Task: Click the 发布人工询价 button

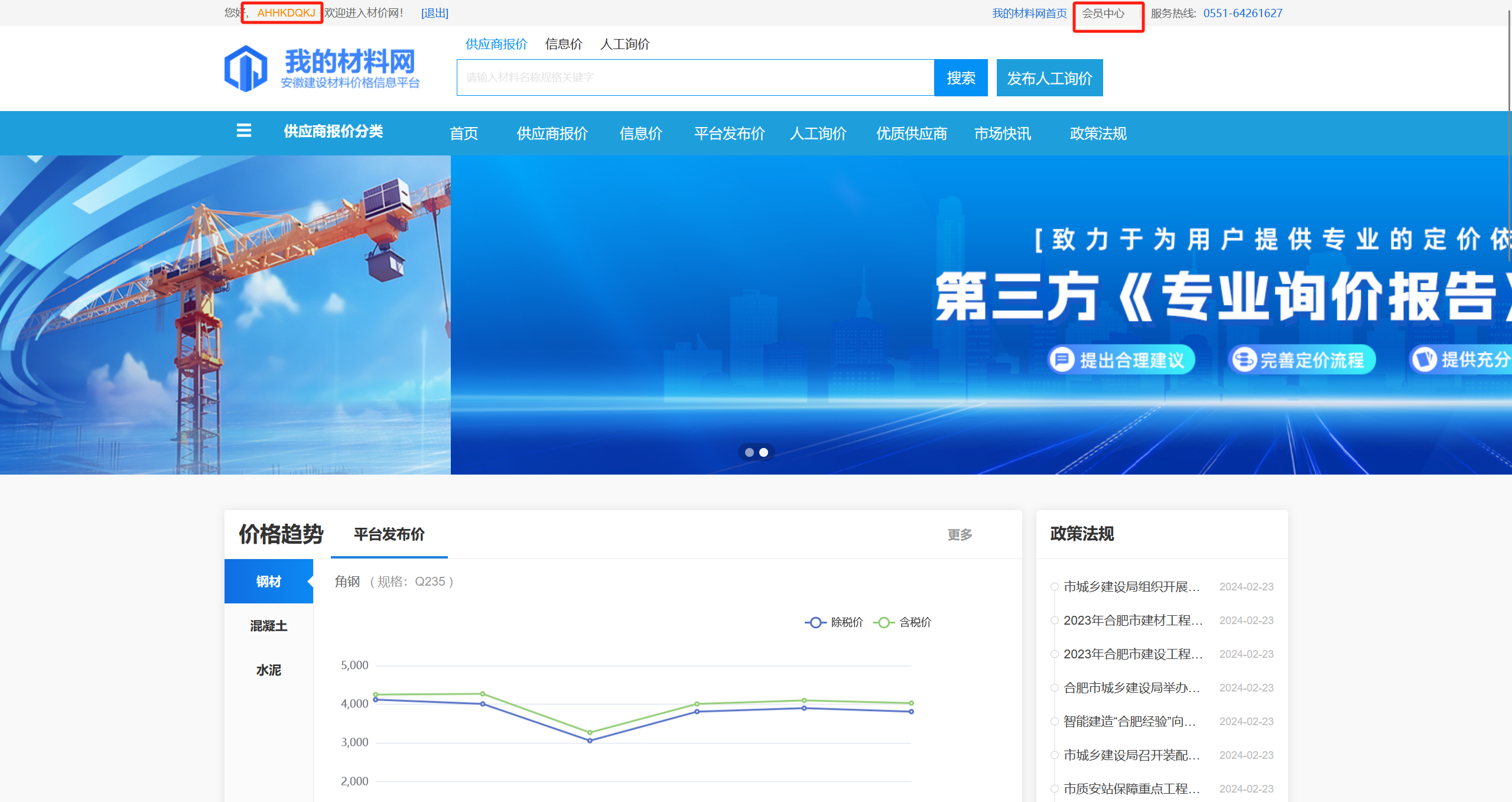Action: coord(1049,77)
